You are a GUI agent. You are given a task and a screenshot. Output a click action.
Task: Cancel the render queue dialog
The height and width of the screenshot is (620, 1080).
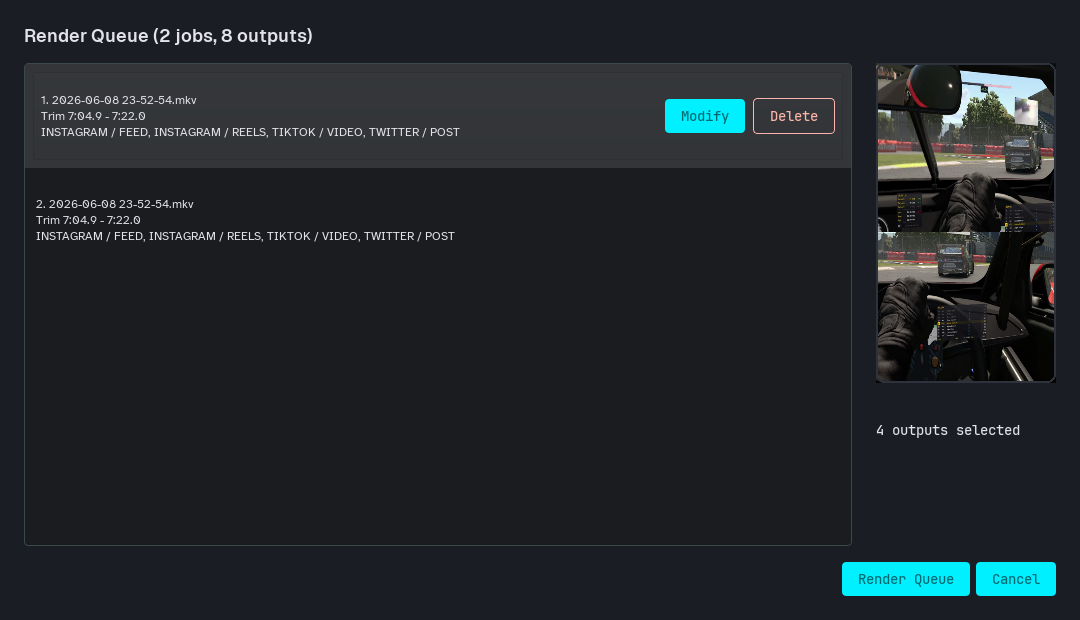pos(1016,579)
